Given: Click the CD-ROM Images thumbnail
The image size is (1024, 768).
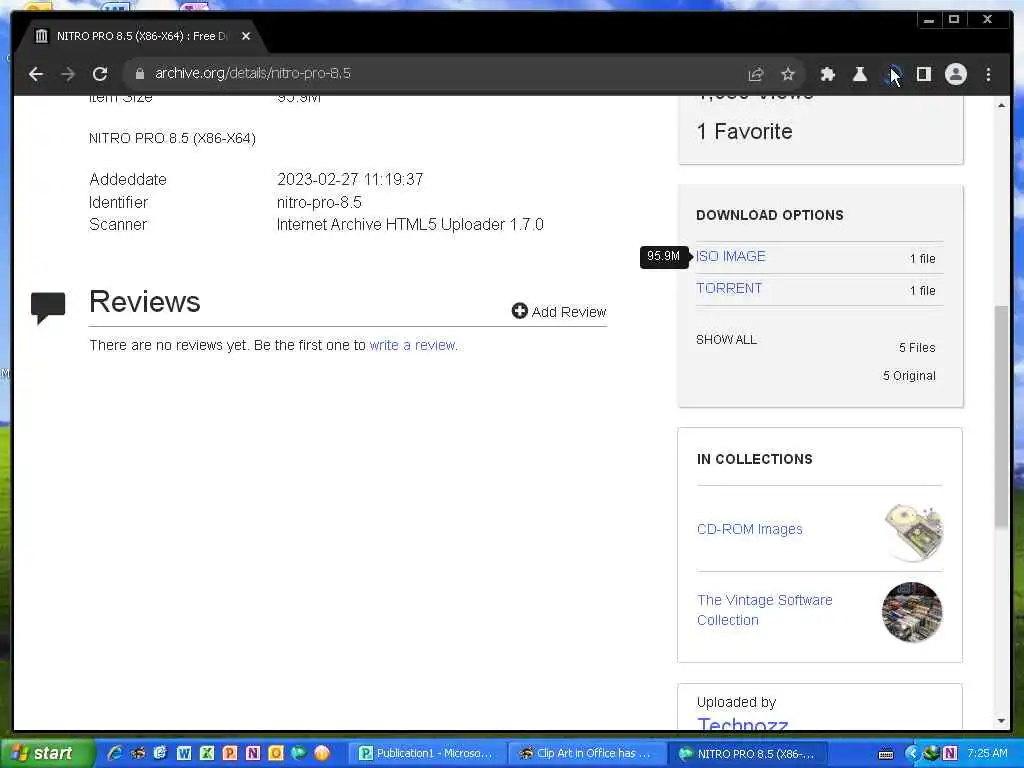Looking at the screenshot, I should tap(913, 532).
